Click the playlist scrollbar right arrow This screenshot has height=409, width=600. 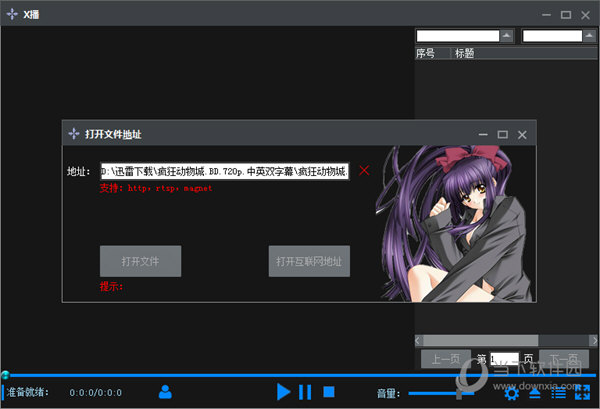[594, 340]
